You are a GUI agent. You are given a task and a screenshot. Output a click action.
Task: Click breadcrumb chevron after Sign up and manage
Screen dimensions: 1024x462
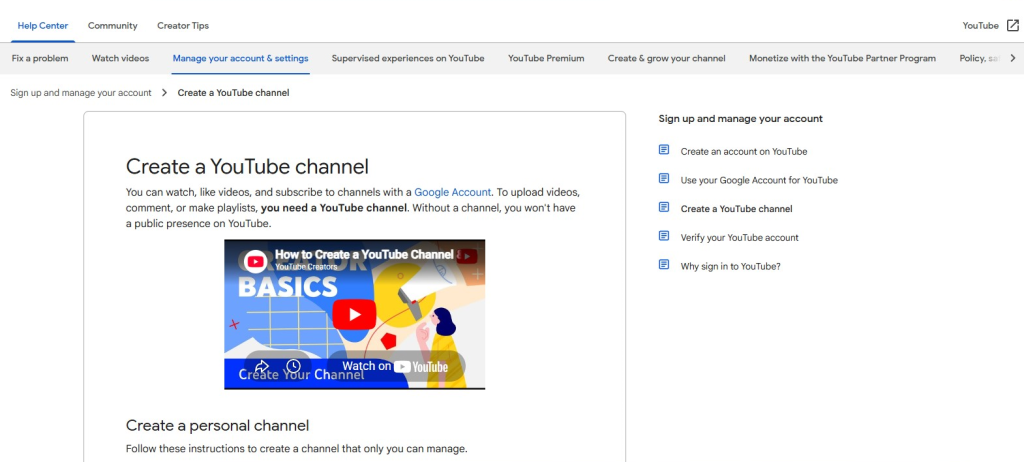pyautogui.click(x=165, y=93)
